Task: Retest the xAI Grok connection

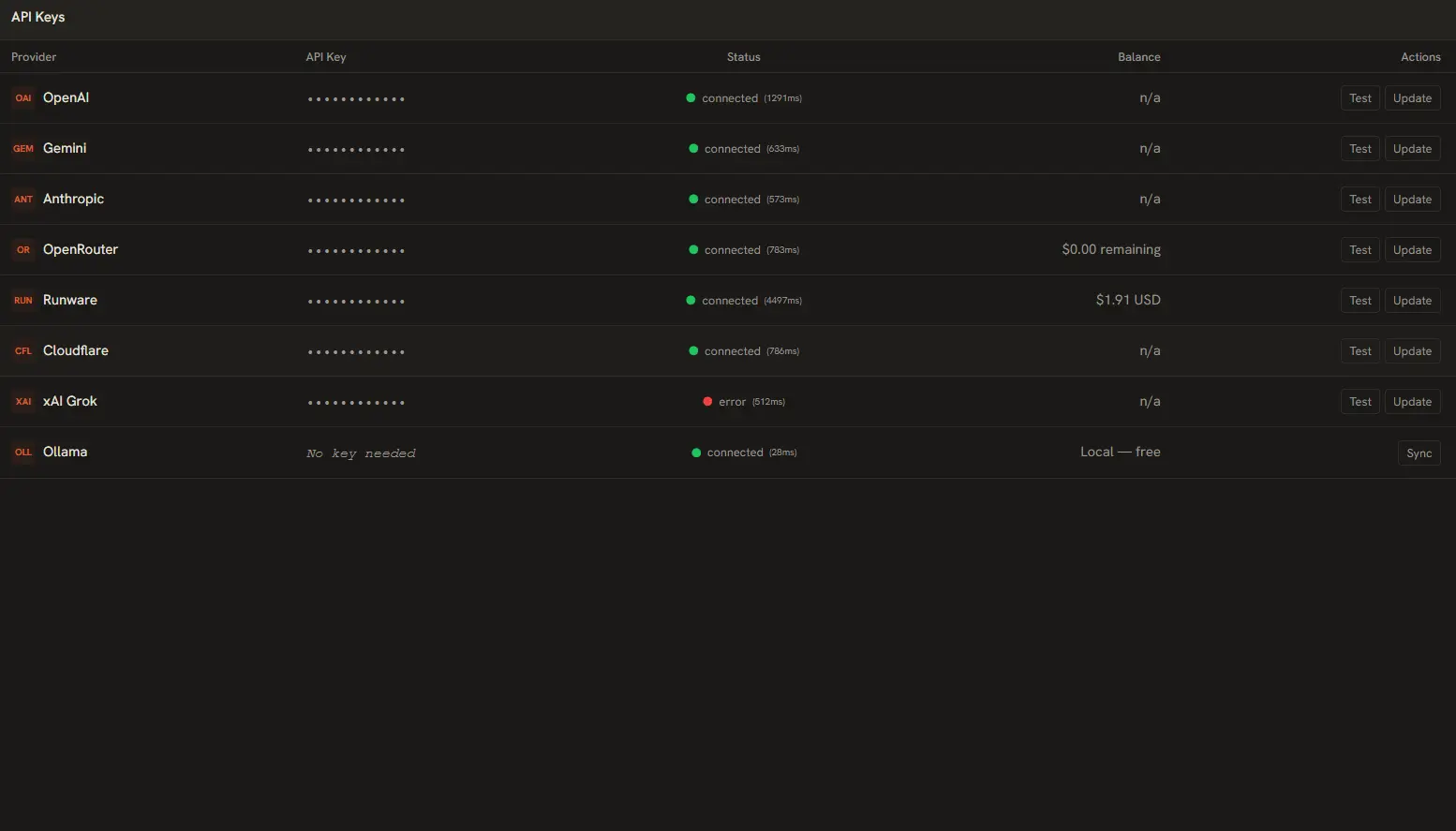Action: [x=1360, y=402]
